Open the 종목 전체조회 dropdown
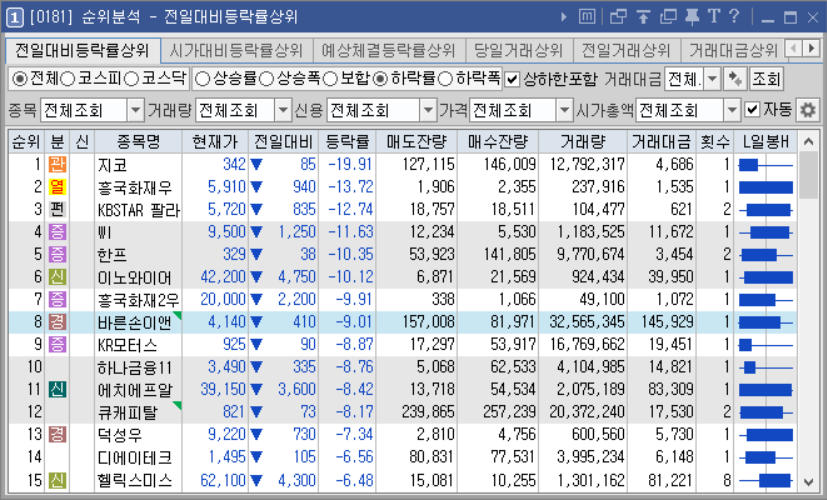 pos(136,110)
